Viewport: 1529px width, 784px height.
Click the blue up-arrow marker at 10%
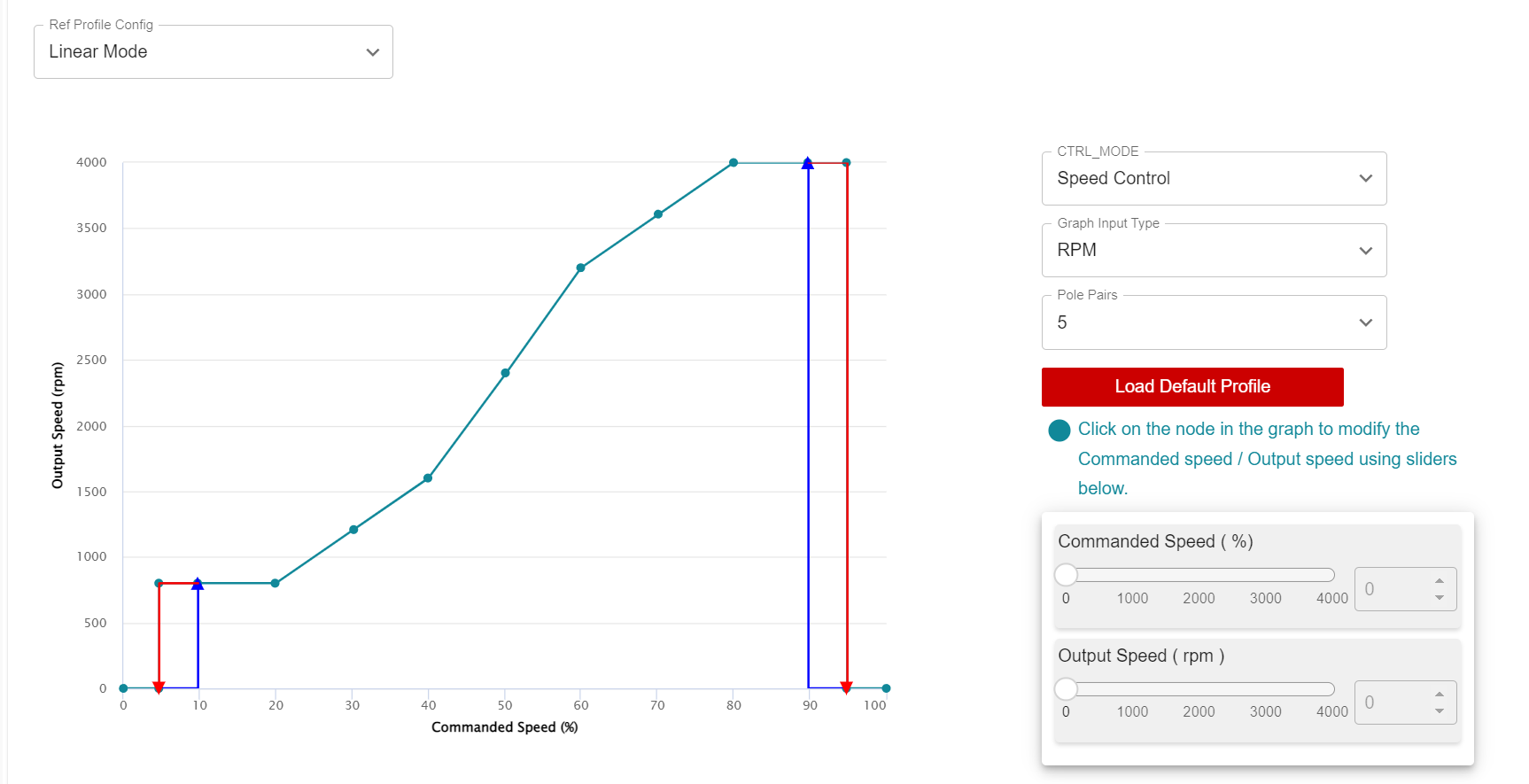tap(198, 584)
